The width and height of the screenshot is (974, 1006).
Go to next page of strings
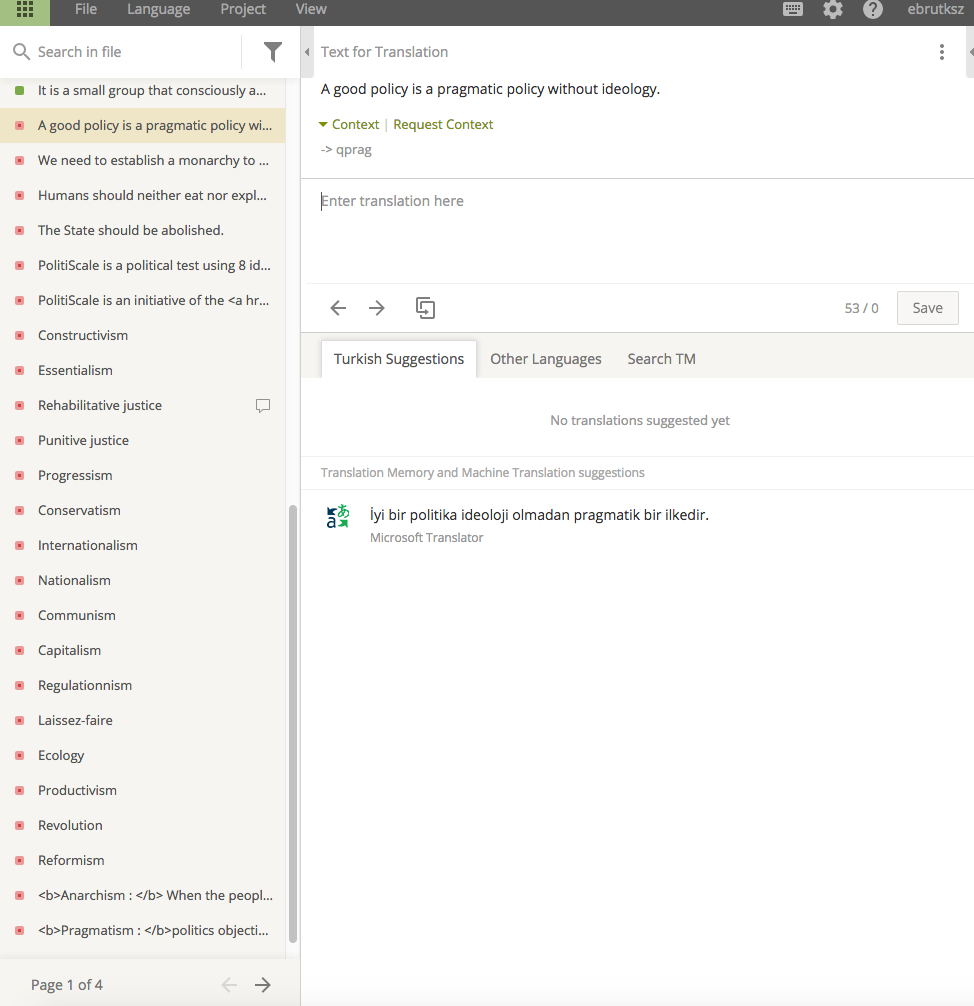coord(262,985)
